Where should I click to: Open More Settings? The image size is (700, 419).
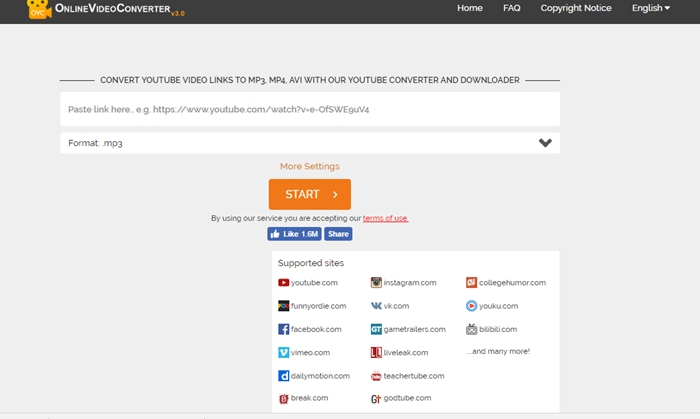click(310, 166)
